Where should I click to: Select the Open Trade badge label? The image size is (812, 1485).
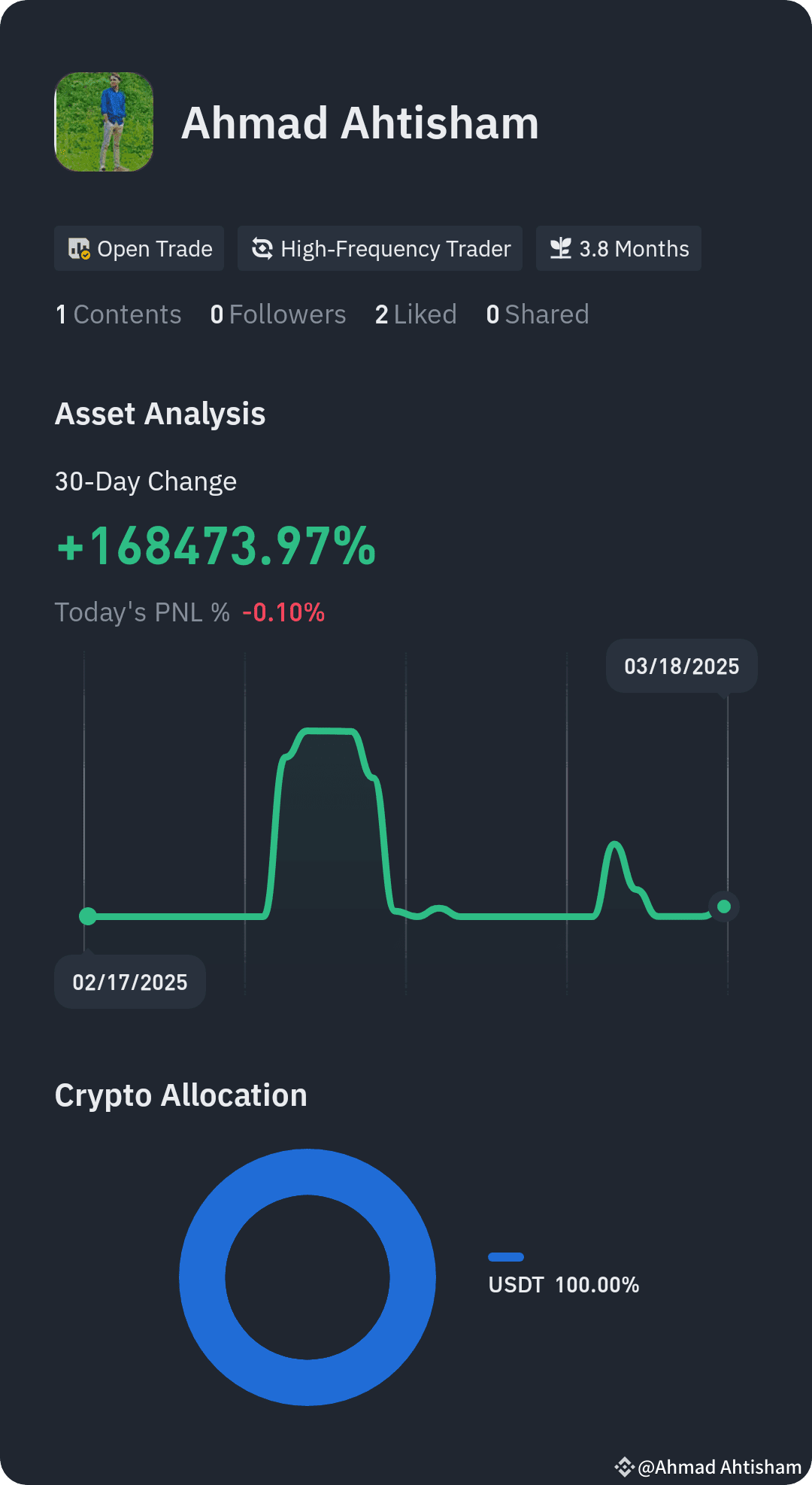[x=155, y=249]
